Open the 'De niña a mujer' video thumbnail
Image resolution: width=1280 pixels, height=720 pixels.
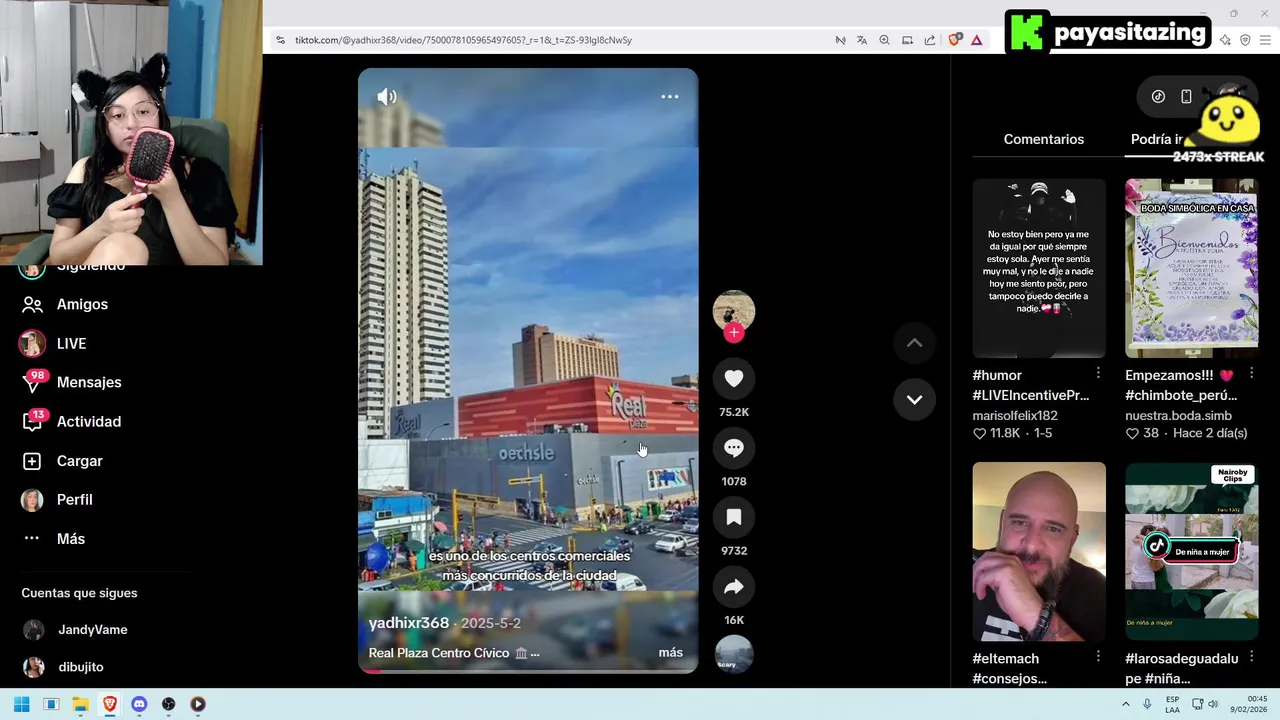pyautogui.click(x=1191, y=551)
